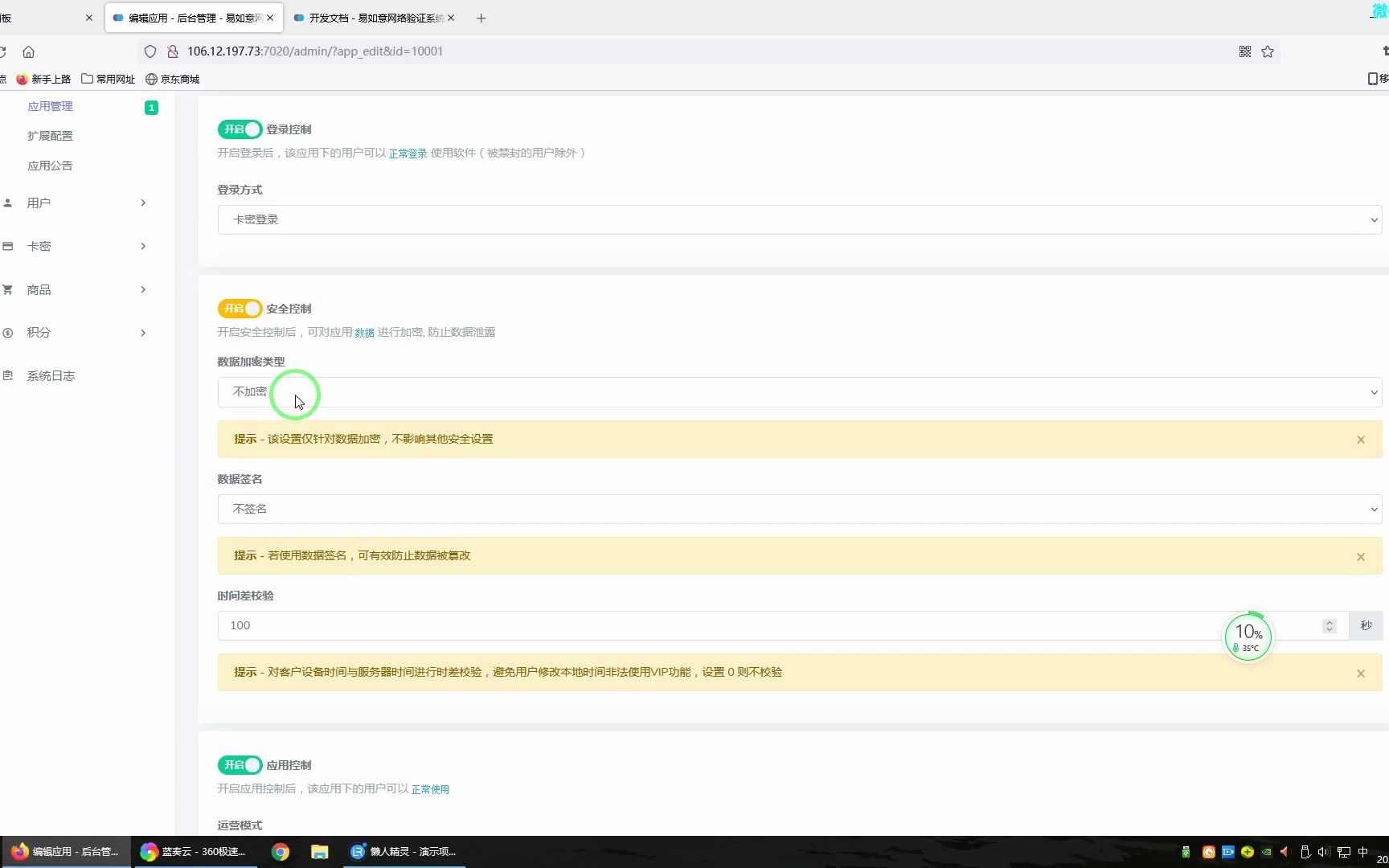The height and width of the screenshot is (868, 1389).
Task: Switch to the 编辑应用 browser tab
Action: click(x=194, y=18)
